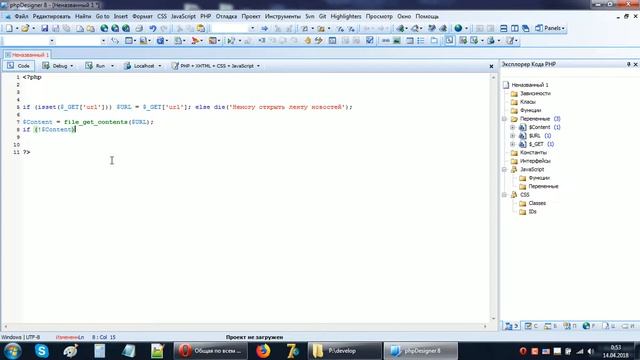Click the editor vertical scrollbar
Screen dimensions: 640x360
point(493,197)
